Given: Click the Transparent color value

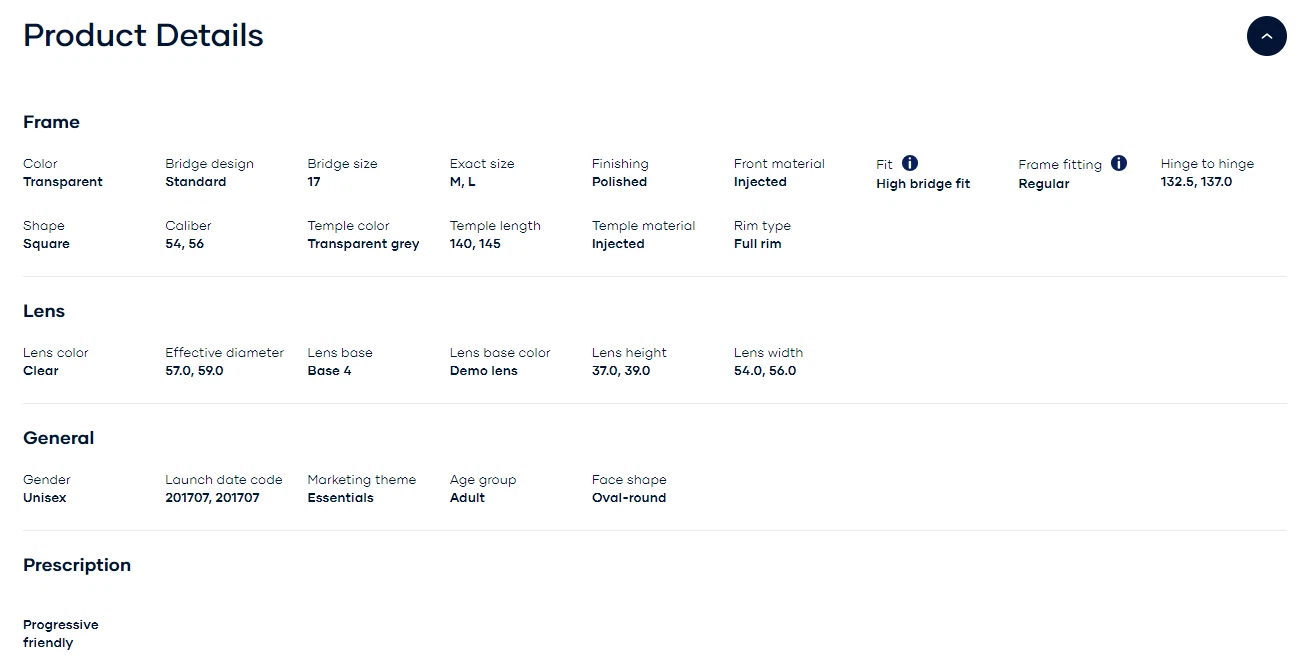Looking at the screenshot, I should click(x=63, y=182).
